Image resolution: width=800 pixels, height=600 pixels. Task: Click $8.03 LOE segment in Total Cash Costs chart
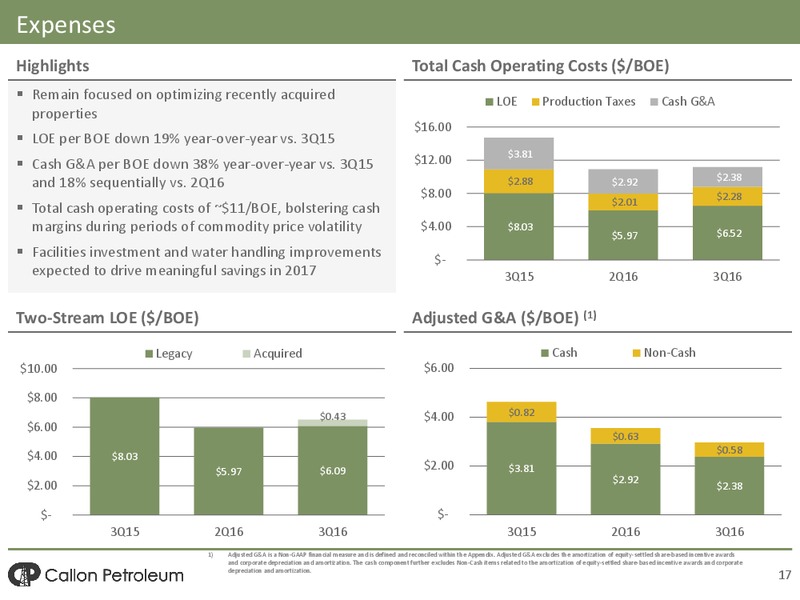click(x=519, y=227)
